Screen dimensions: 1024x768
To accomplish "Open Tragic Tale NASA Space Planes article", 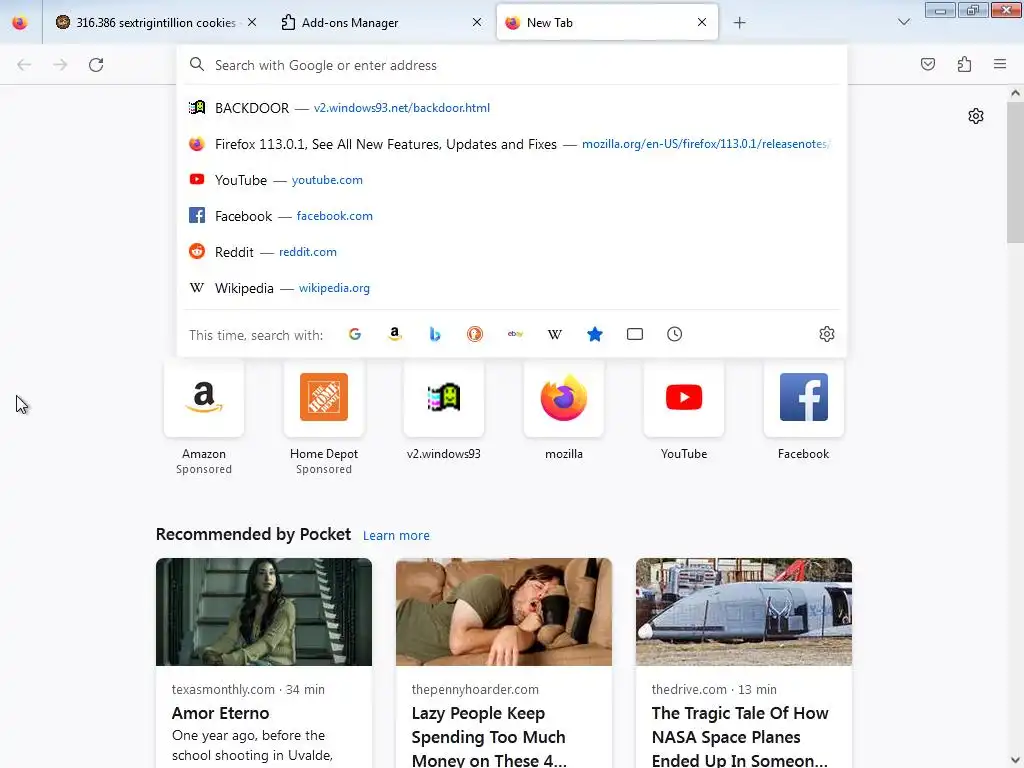I will click(x=740, y=737).
